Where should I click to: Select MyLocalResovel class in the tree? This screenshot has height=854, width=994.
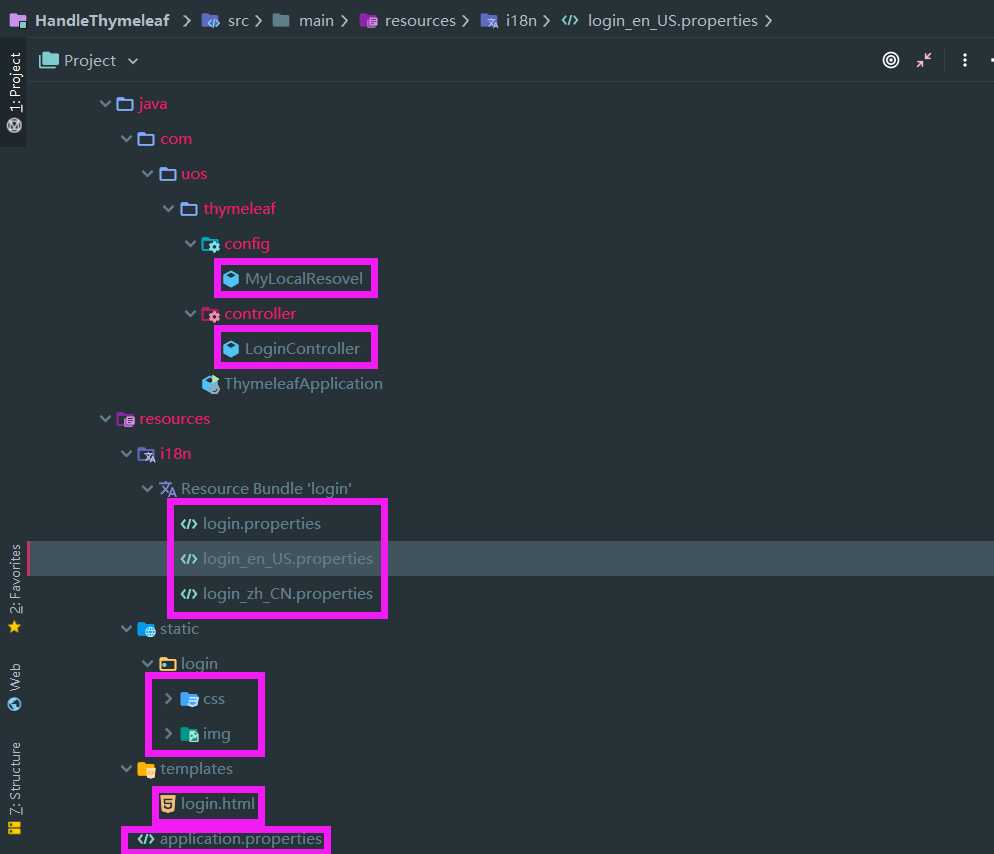(x=304, y=279)
